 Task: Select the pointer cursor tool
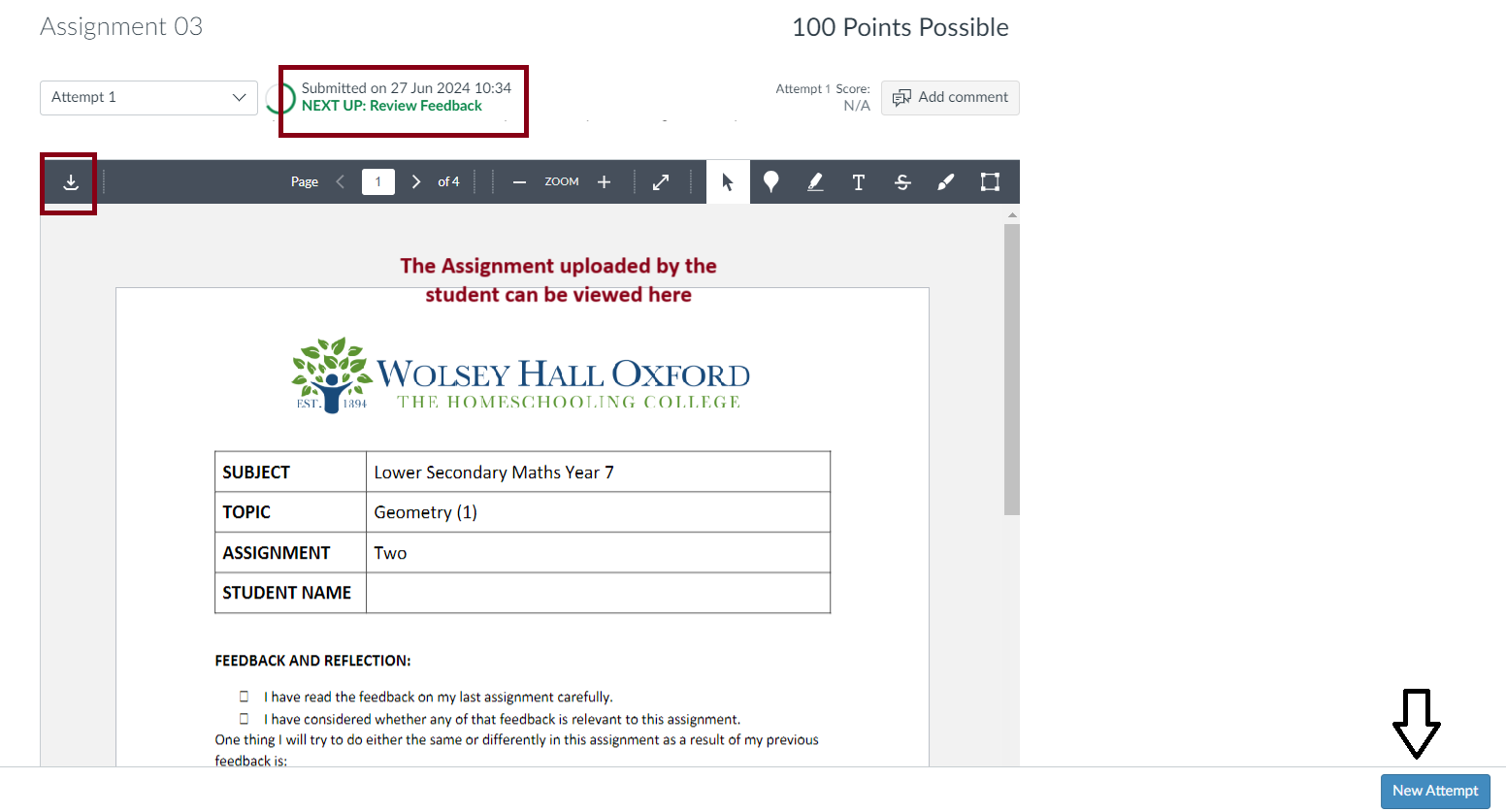pos(728,181)
